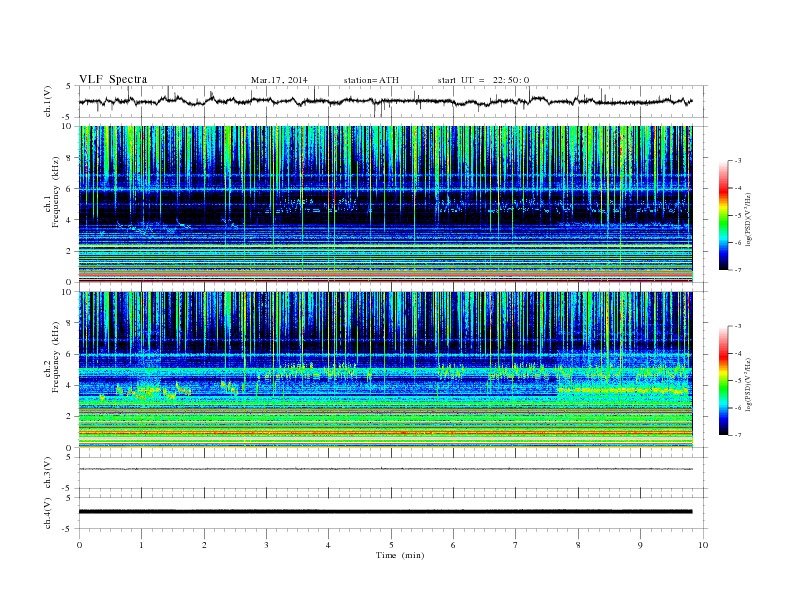The image size is (792, 612).
Task: Click time axis tick label "2"
Action: click(204, 545)
